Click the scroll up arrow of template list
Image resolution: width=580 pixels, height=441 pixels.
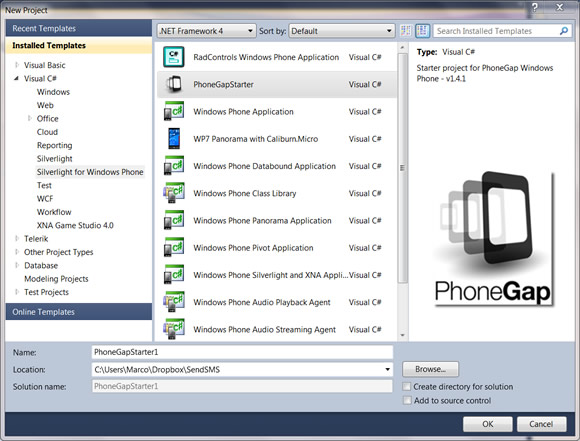[x=402, y=47]
